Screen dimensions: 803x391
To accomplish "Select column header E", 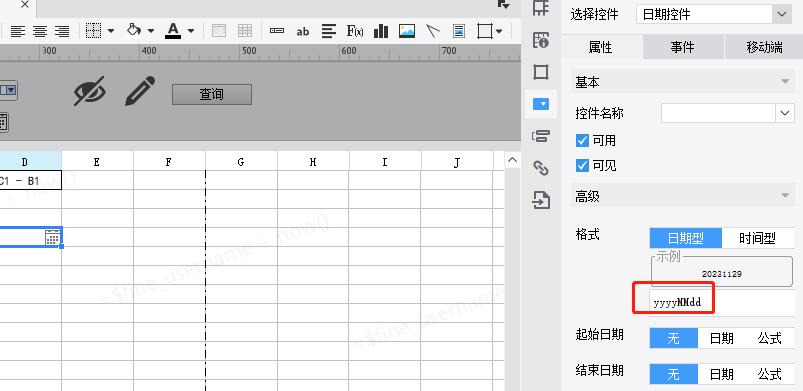I will point(97,162).
